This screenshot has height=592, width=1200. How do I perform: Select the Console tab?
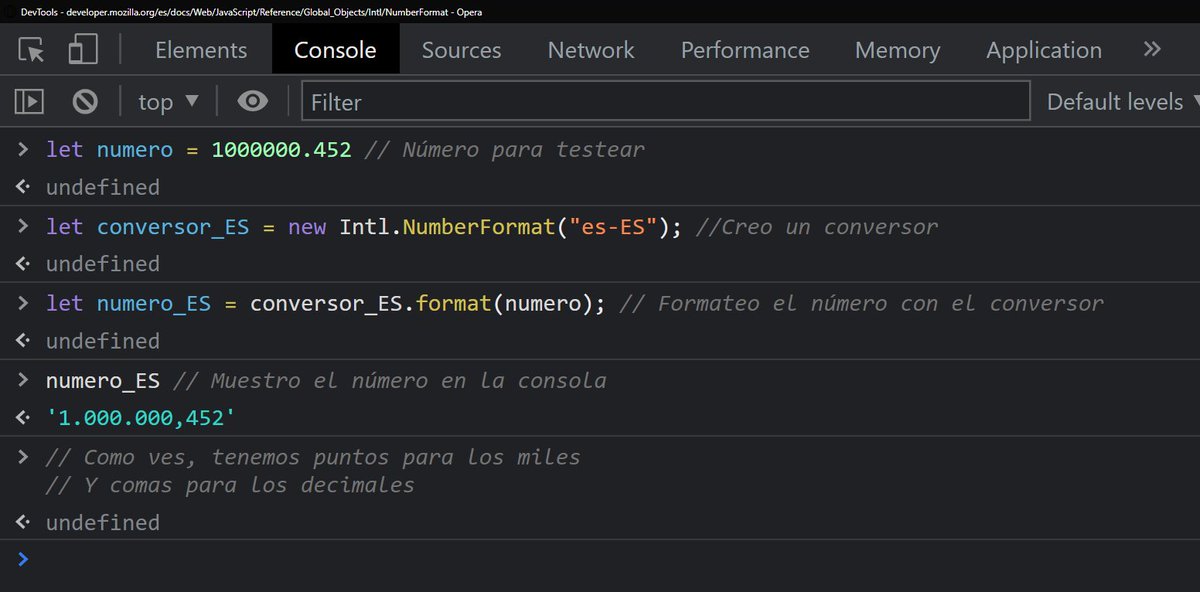[x=335, y=50]
